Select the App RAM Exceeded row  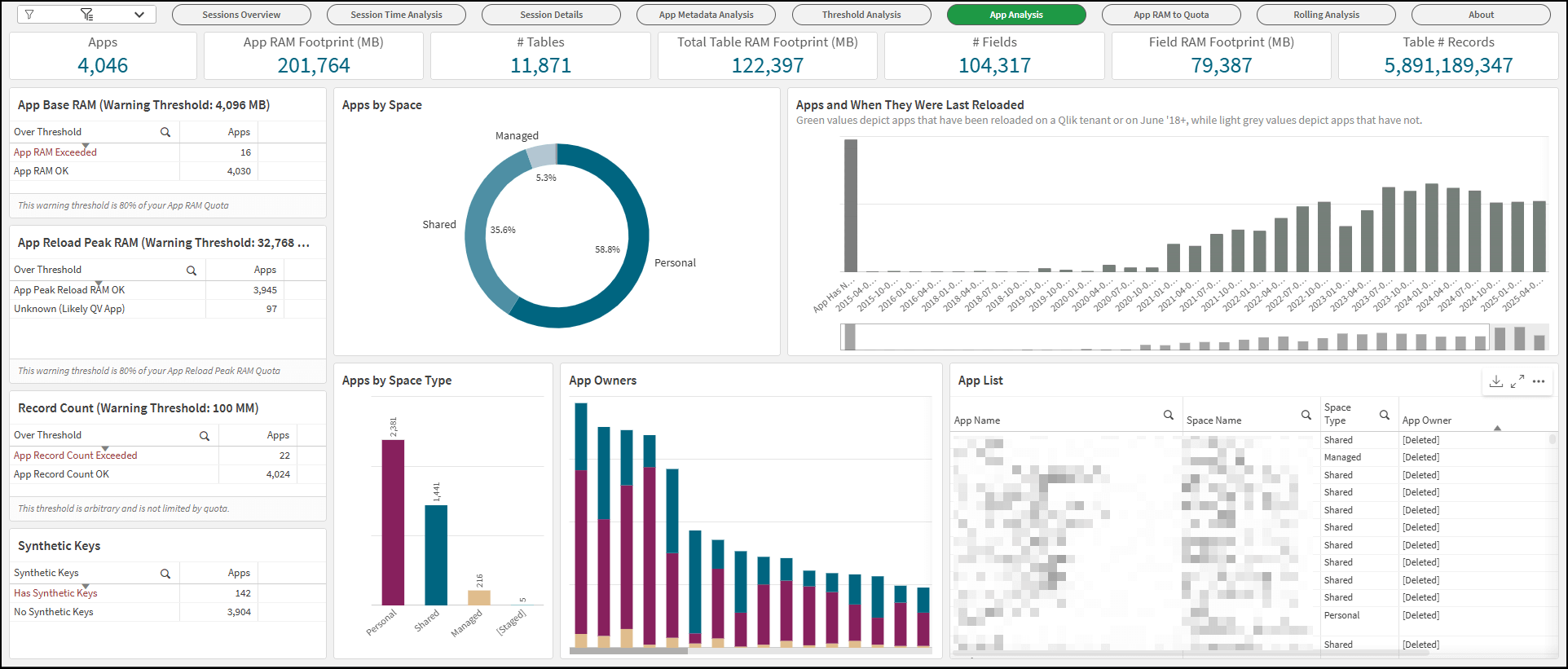pyautogui.click(x=55, y=152)
